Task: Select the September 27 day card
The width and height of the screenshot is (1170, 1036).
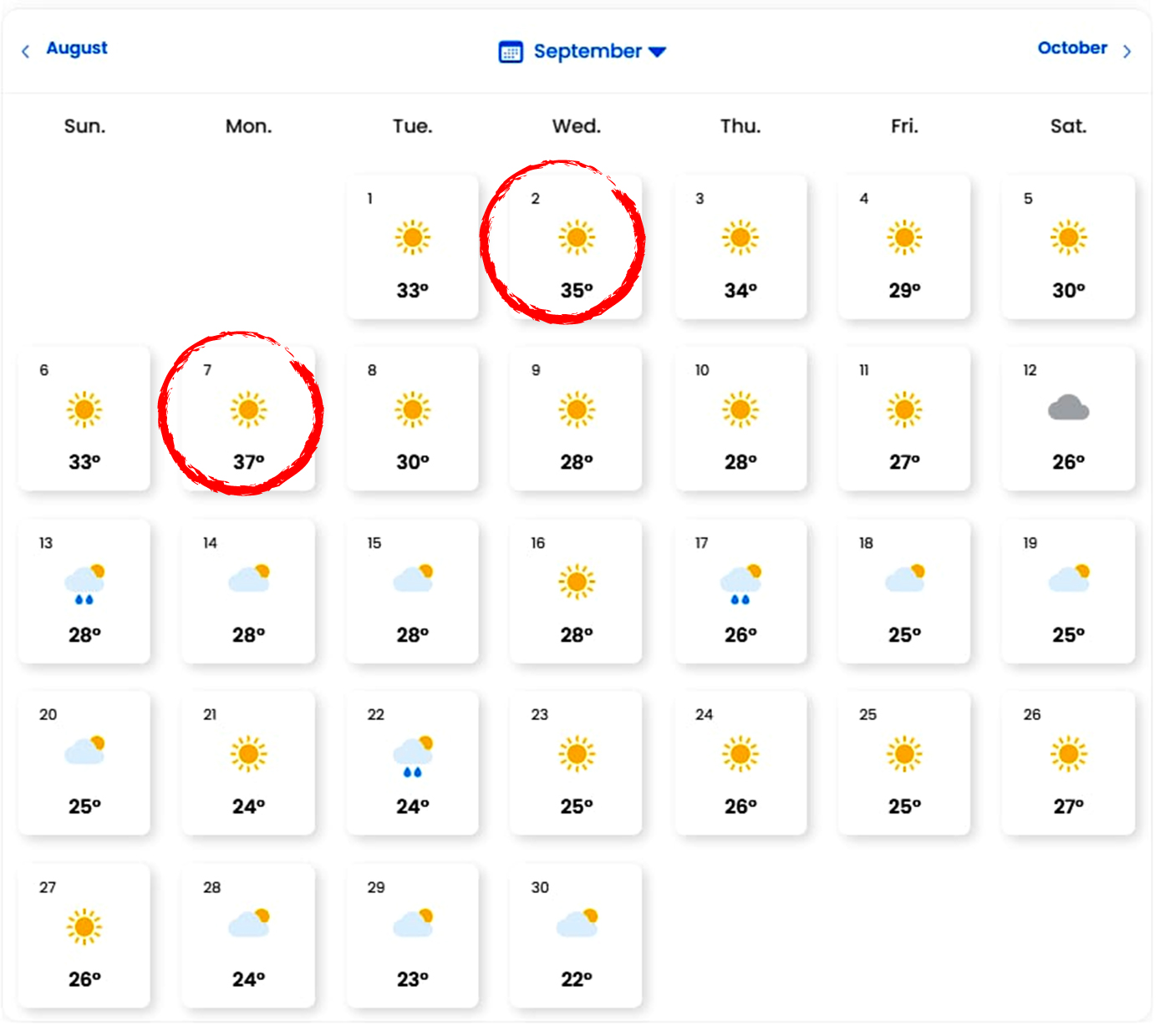Action: (x=84, y=936)
